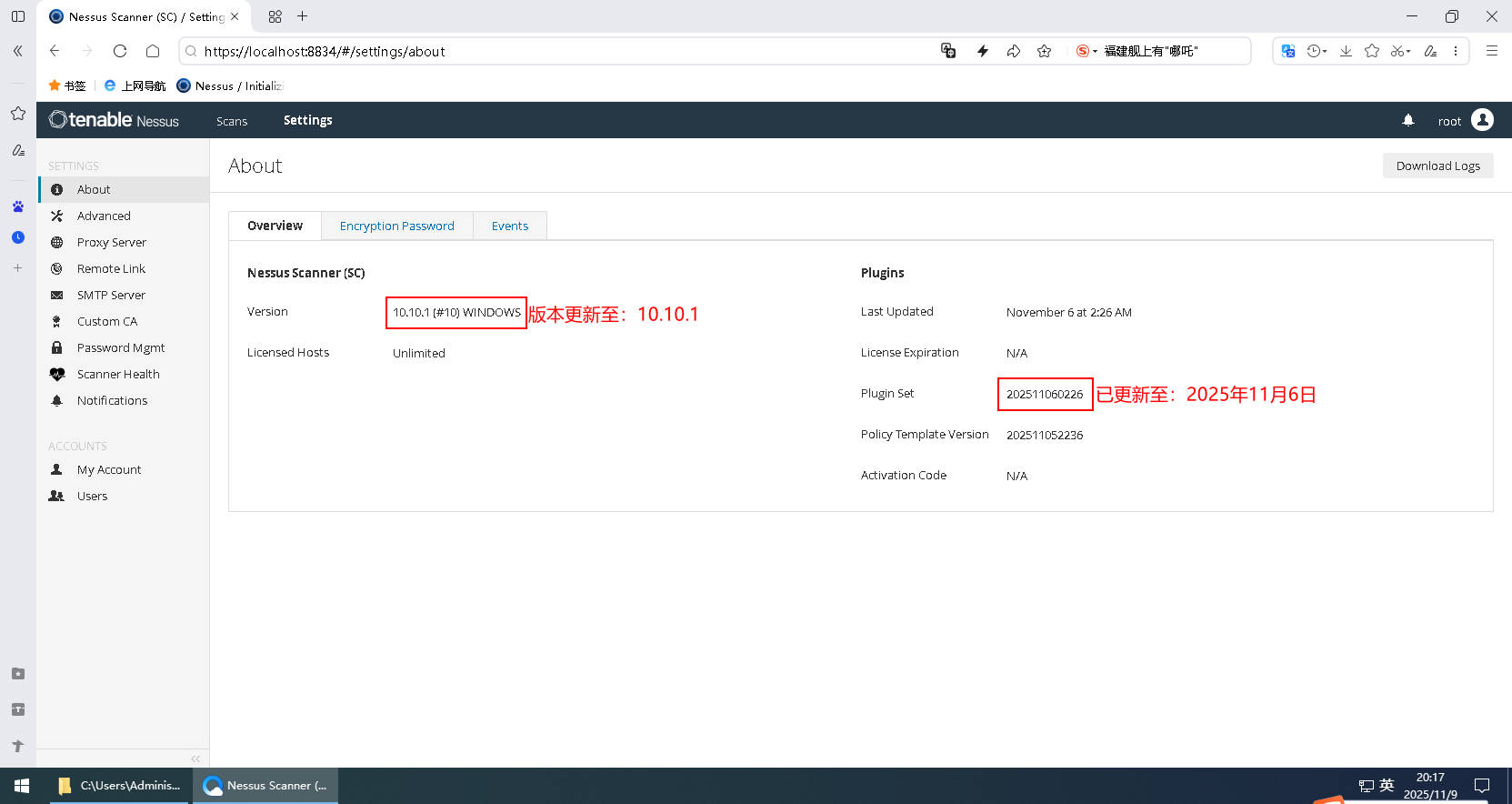Click the Scanner Health heartbeat icon
Viewport: 1512px width, 804px height.
(x=57, y=374)
